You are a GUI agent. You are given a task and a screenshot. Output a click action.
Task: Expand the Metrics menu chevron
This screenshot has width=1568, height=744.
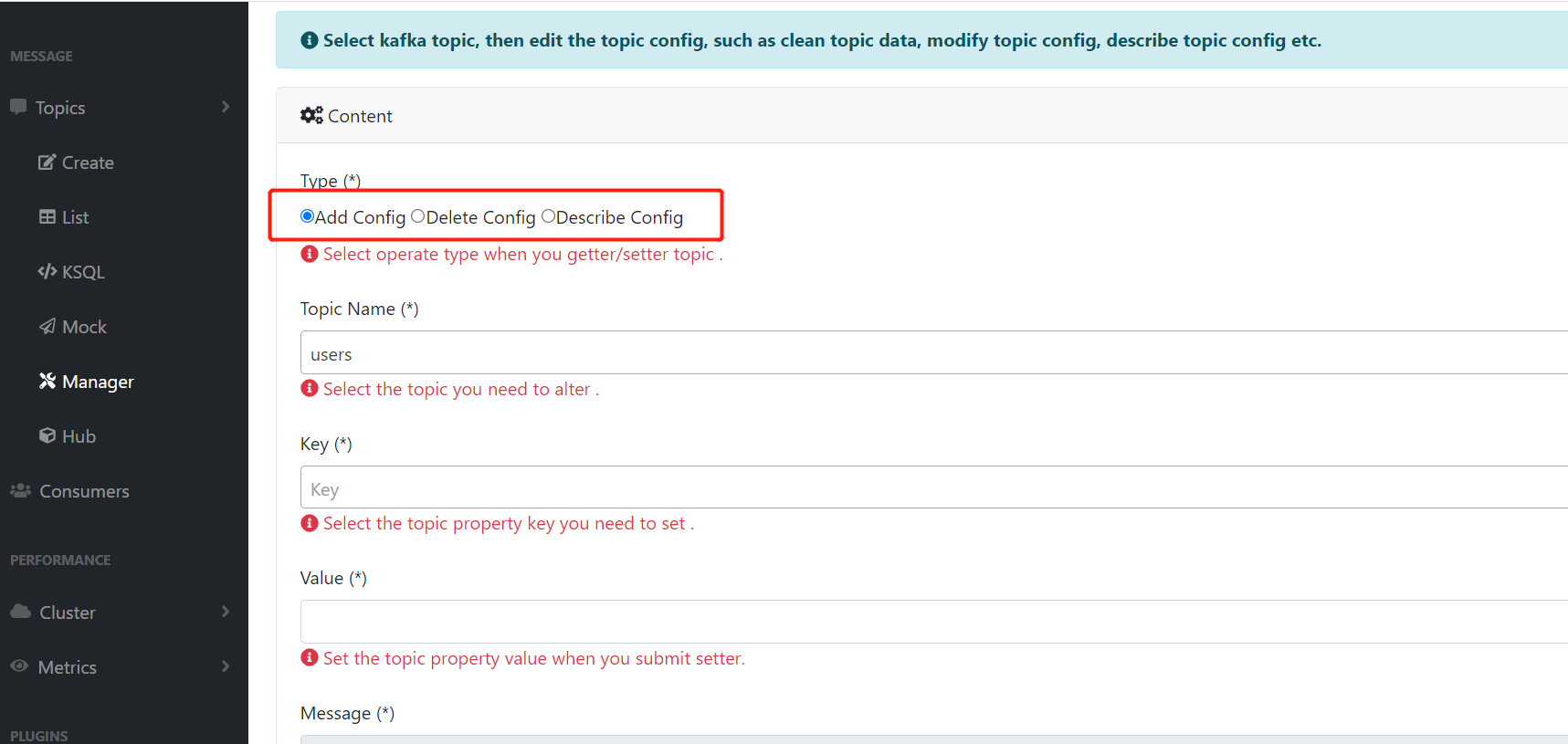click(226, 666)
